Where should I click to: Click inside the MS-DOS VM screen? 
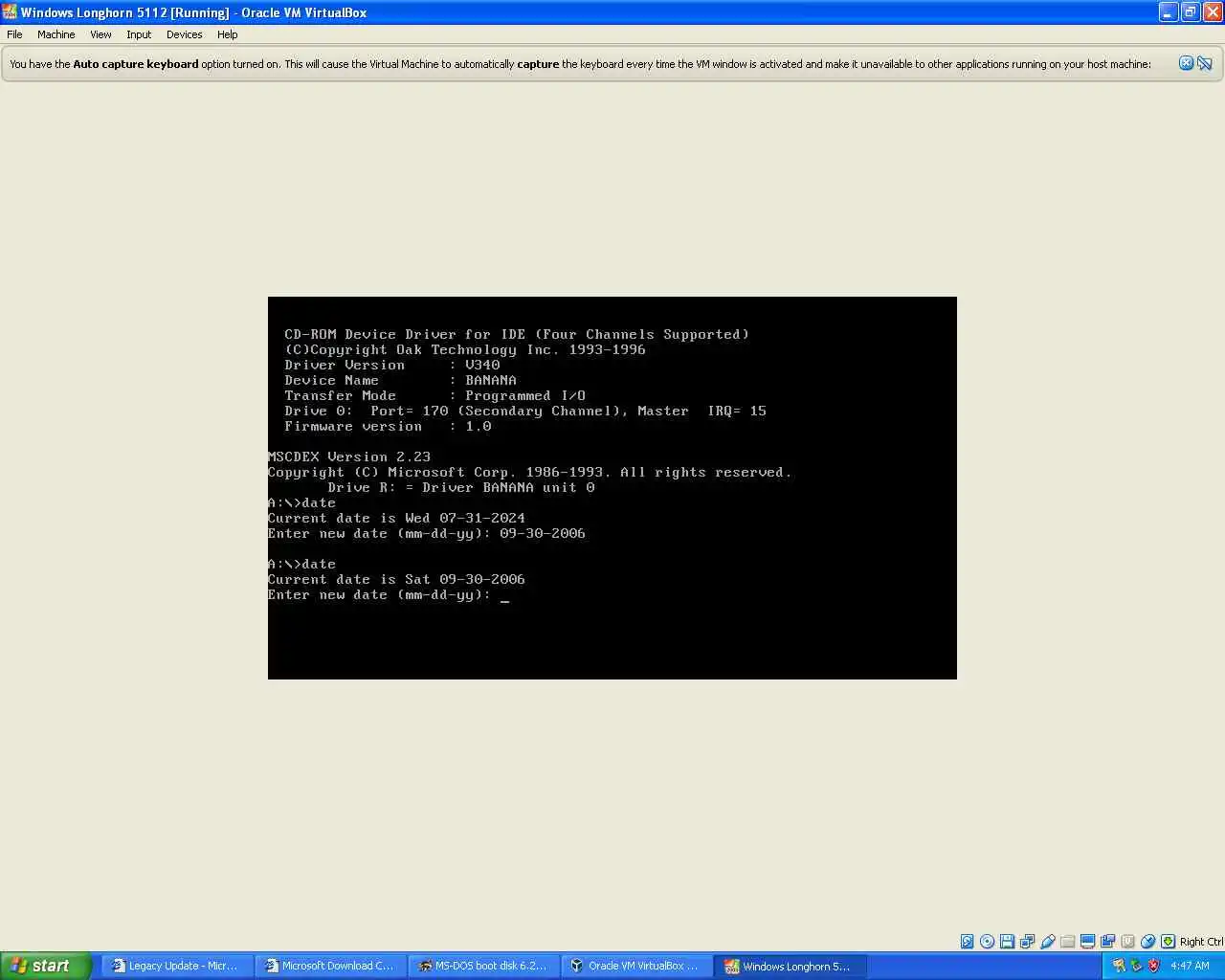612,488
